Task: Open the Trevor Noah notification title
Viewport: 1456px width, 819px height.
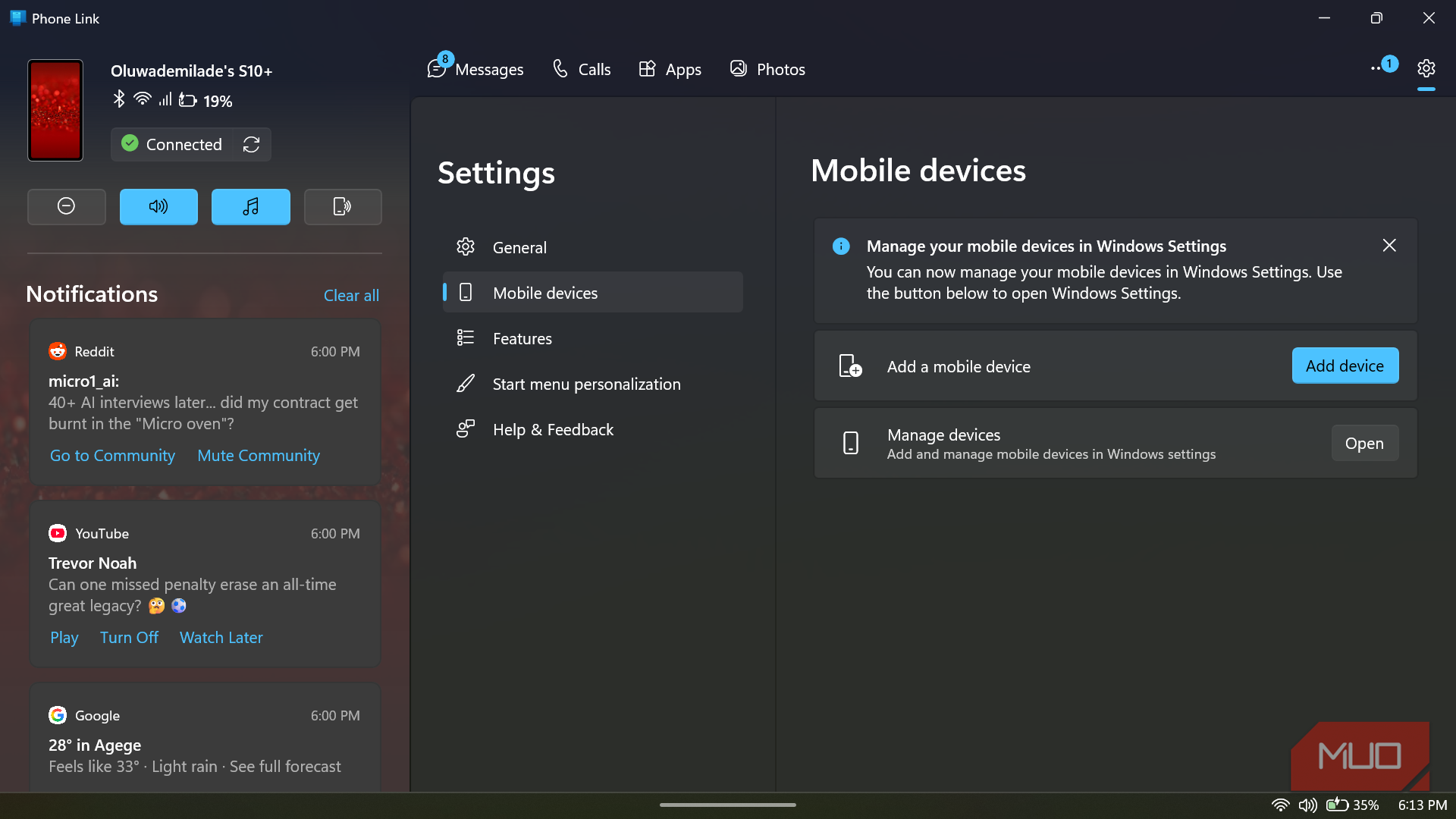Action: point(93,563)
